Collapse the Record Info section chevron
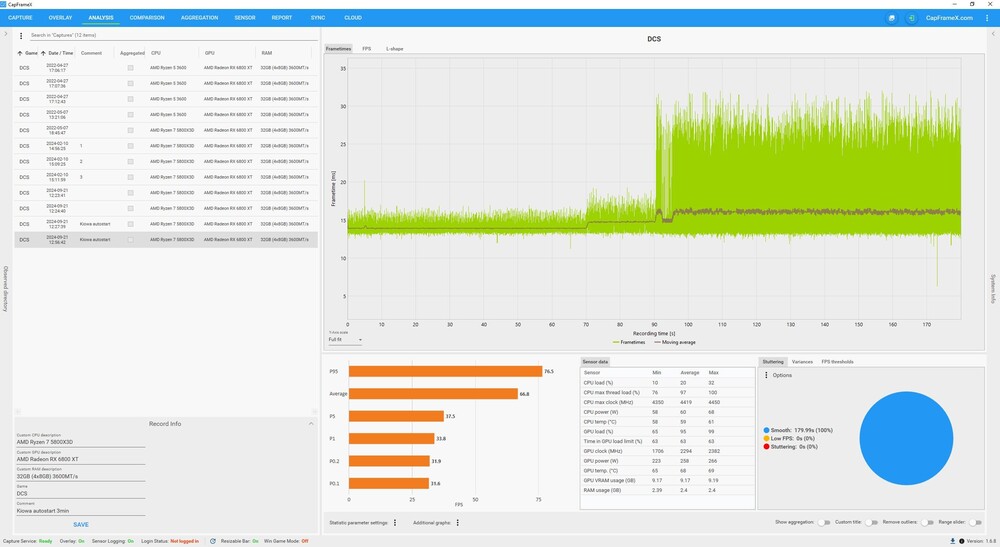 (x=311, y=423)
